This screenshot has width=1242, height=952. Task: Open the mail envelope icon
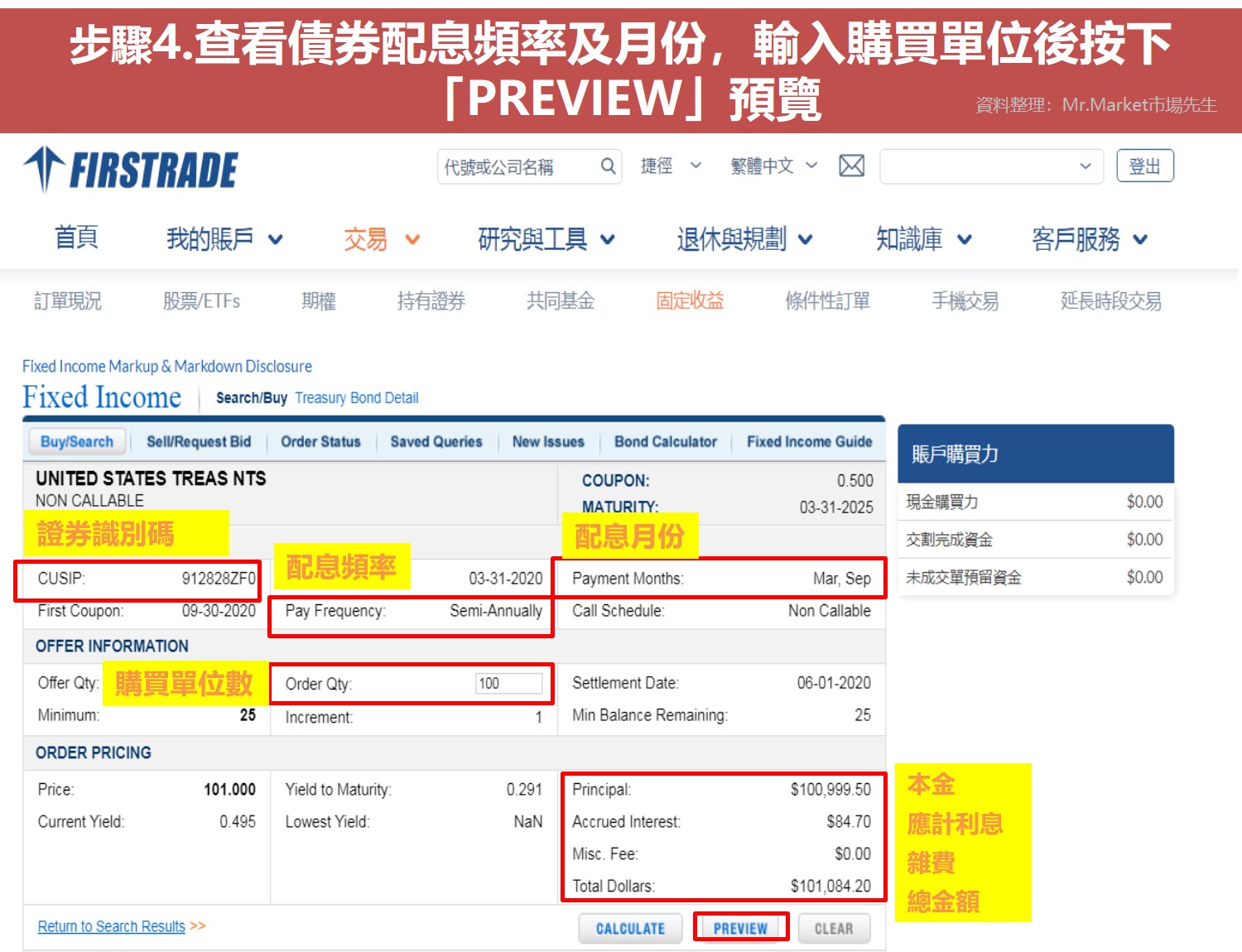[851, 166]
